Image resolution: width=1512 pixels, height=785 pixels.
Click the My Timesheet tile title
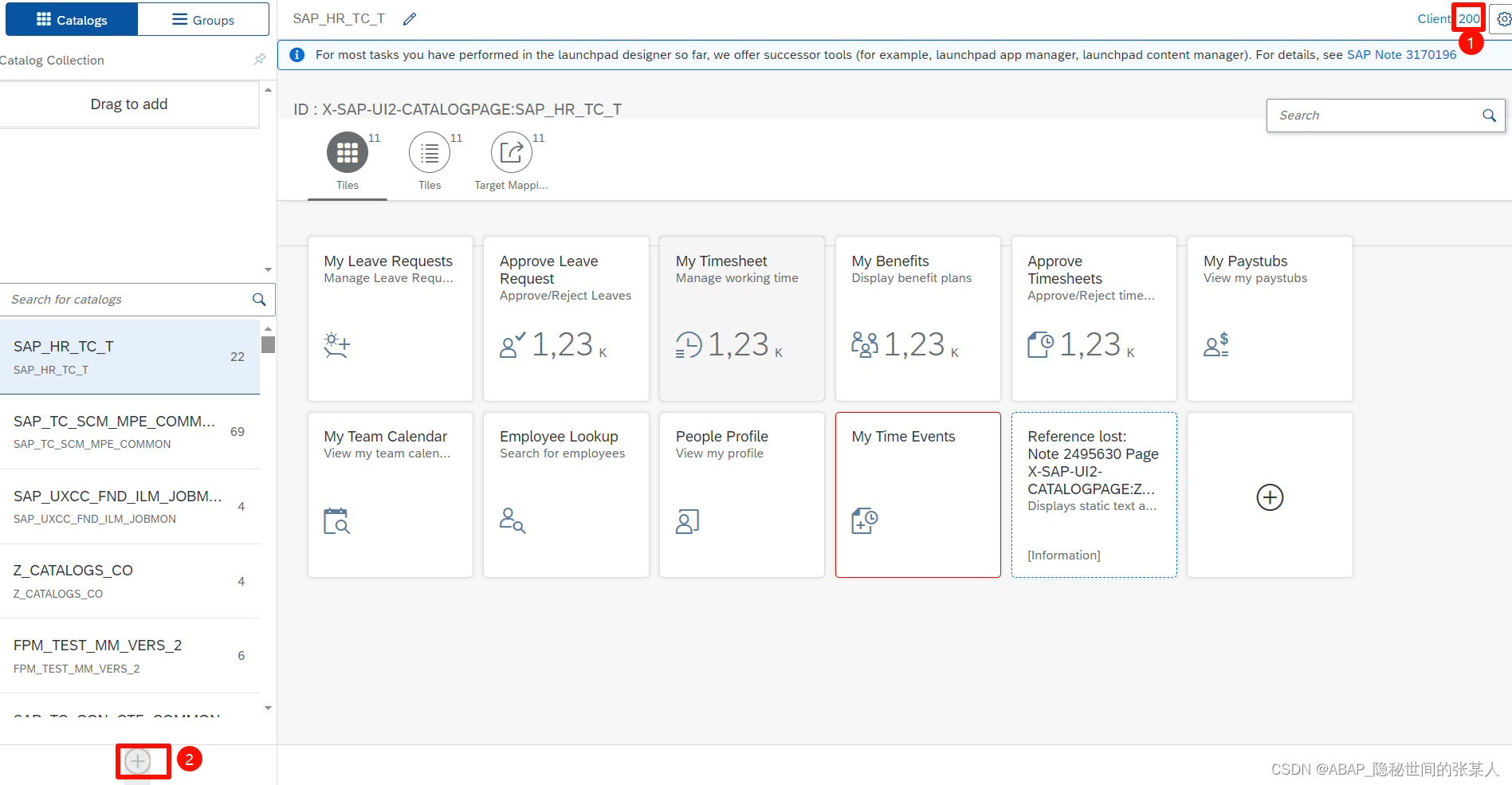click(x=721, y=261)
